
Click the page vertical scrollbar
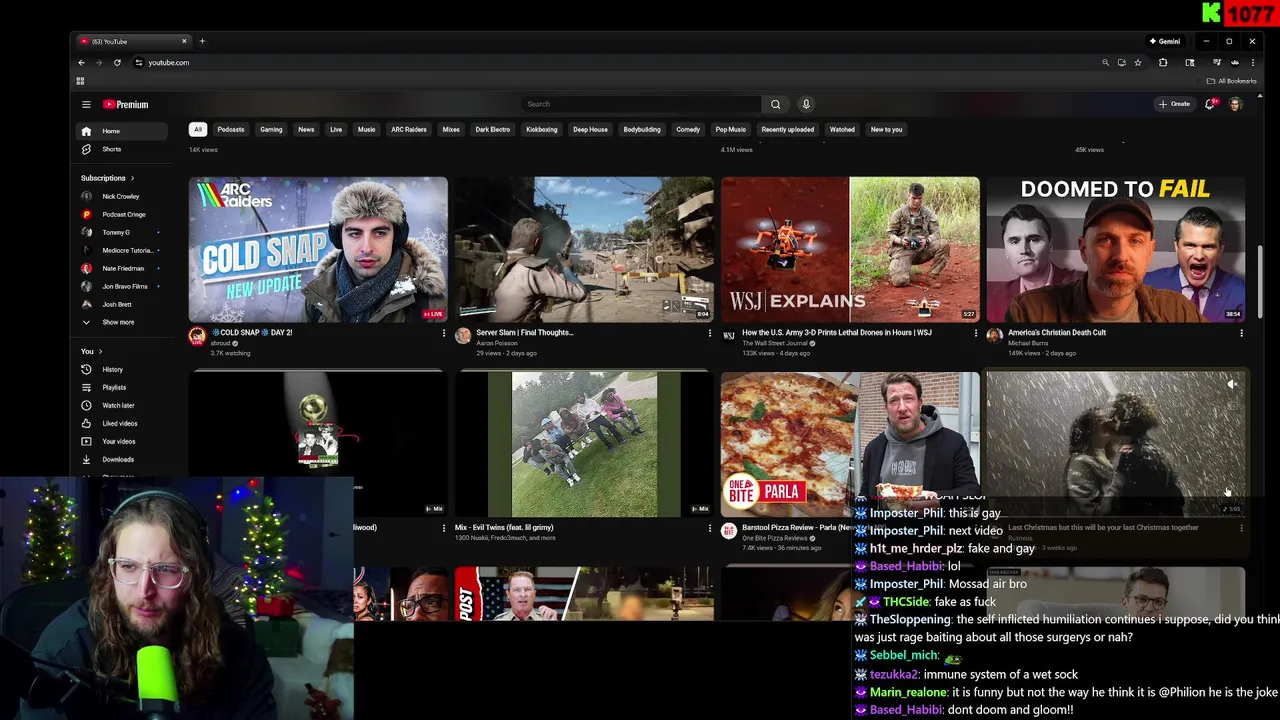[x=1260, y=282]
